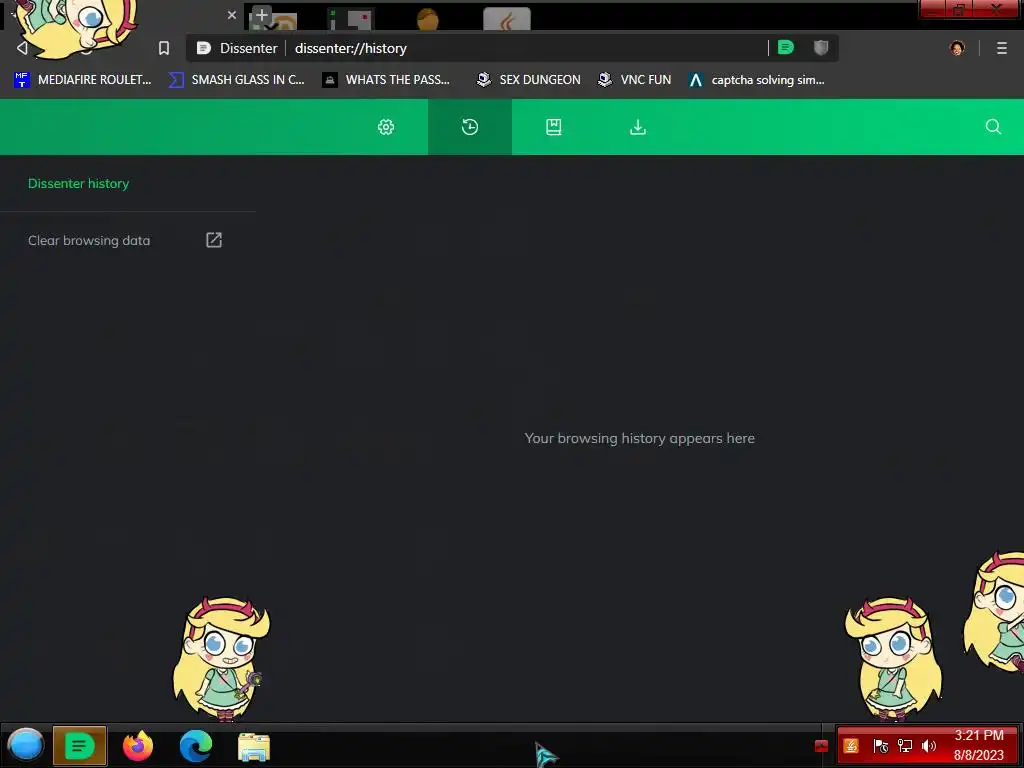The height and width of the screenshot is (768, 1024).
Task: Open captcha solving sim... bookmark
Action: point(757,80)
